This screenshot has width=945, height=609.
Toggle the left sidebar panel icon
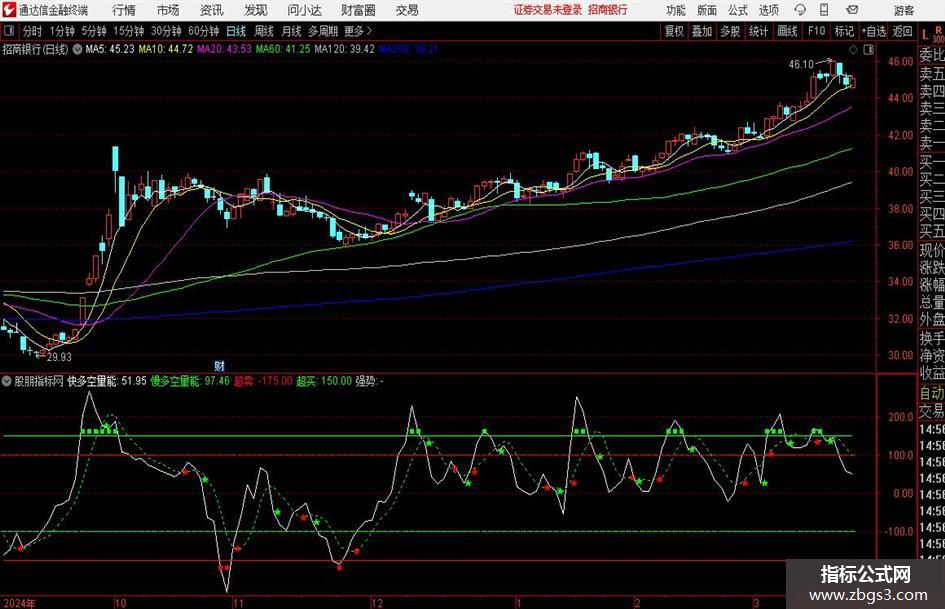(x=8, y=31)
